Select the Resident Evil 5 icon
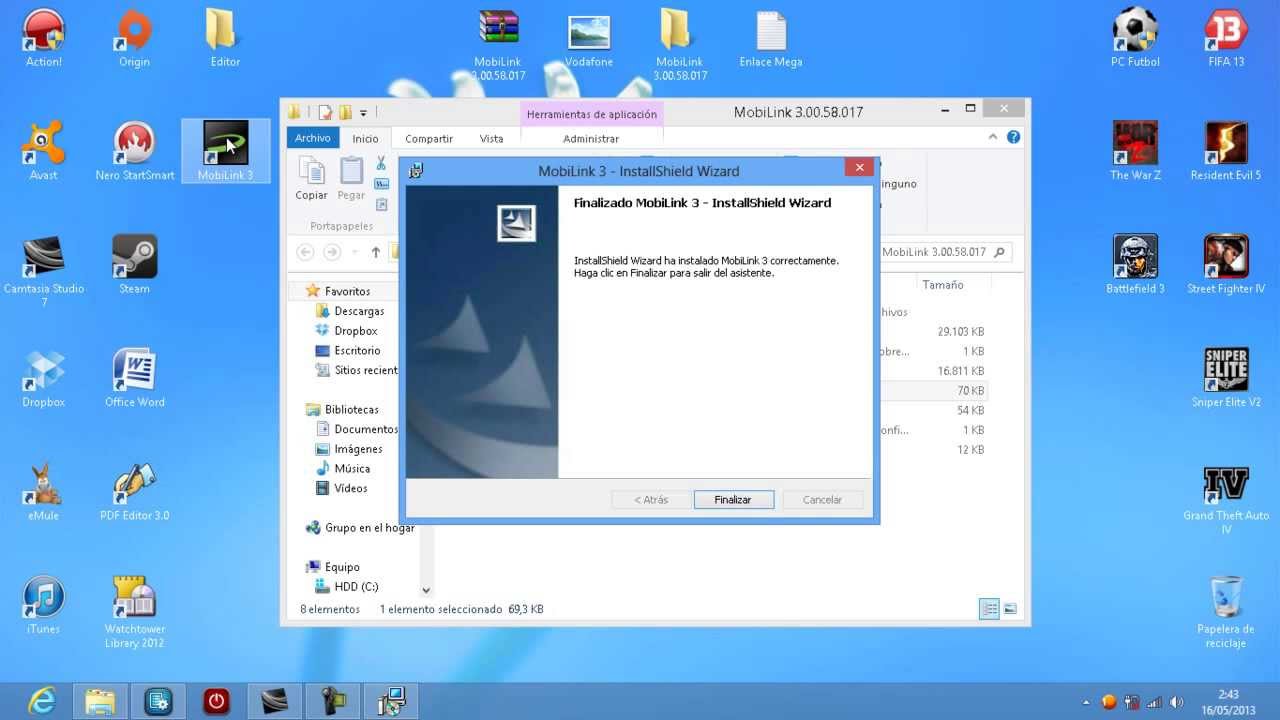 [x=1226, y=151]
